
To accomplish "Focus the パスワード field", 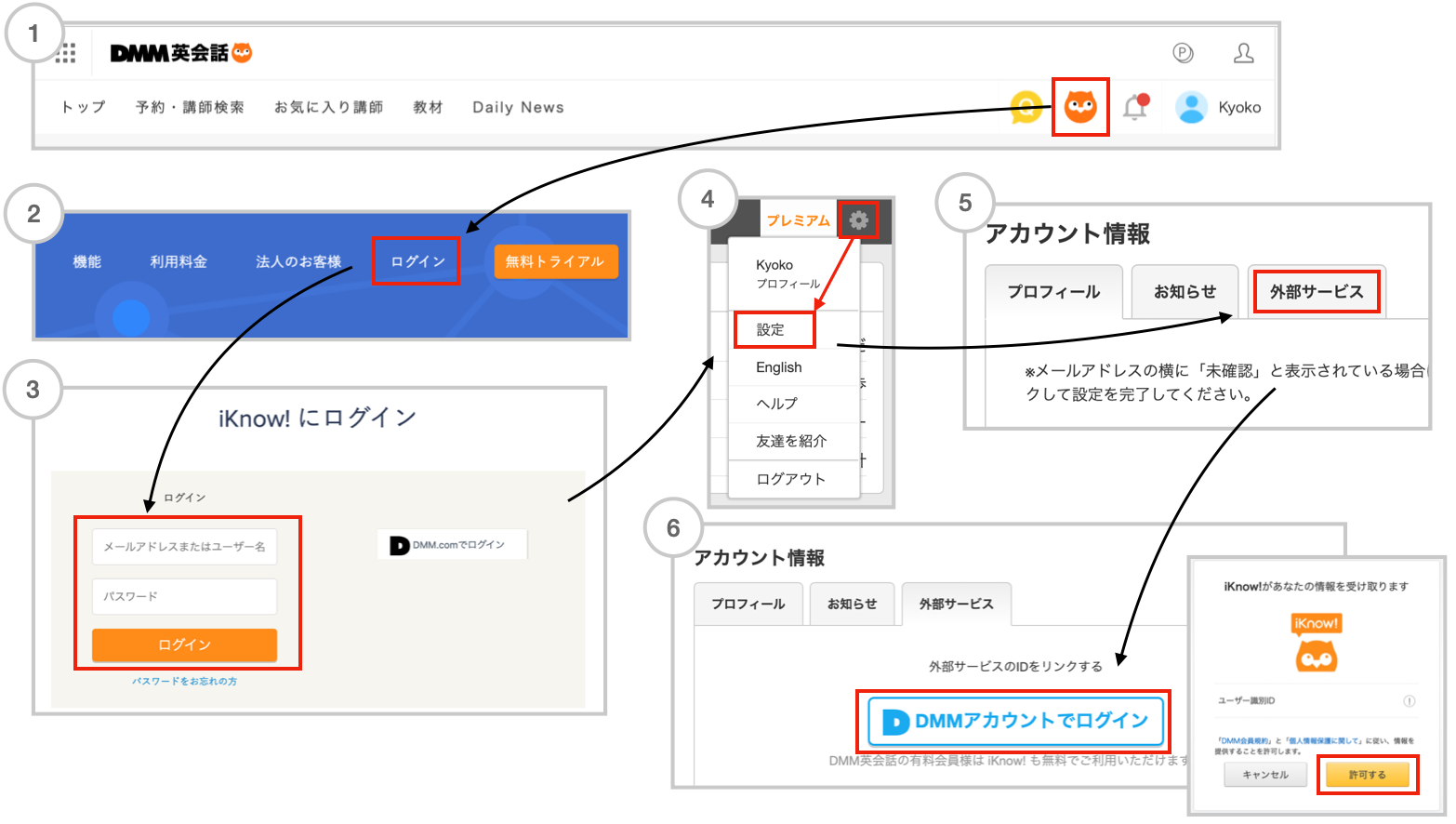I will coord(184,596).
